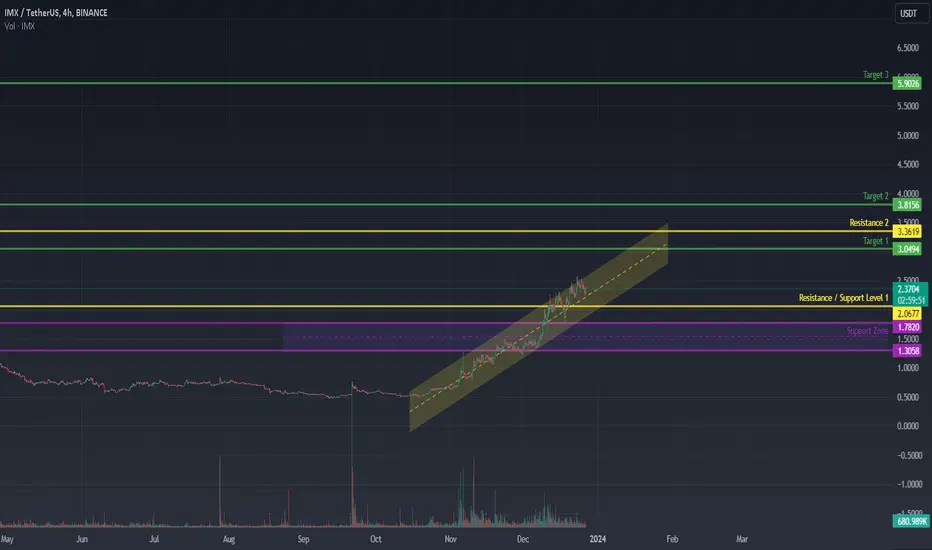Click the Nov date on time axis
Screen dimensions: 932x550
tap(451, 539)
